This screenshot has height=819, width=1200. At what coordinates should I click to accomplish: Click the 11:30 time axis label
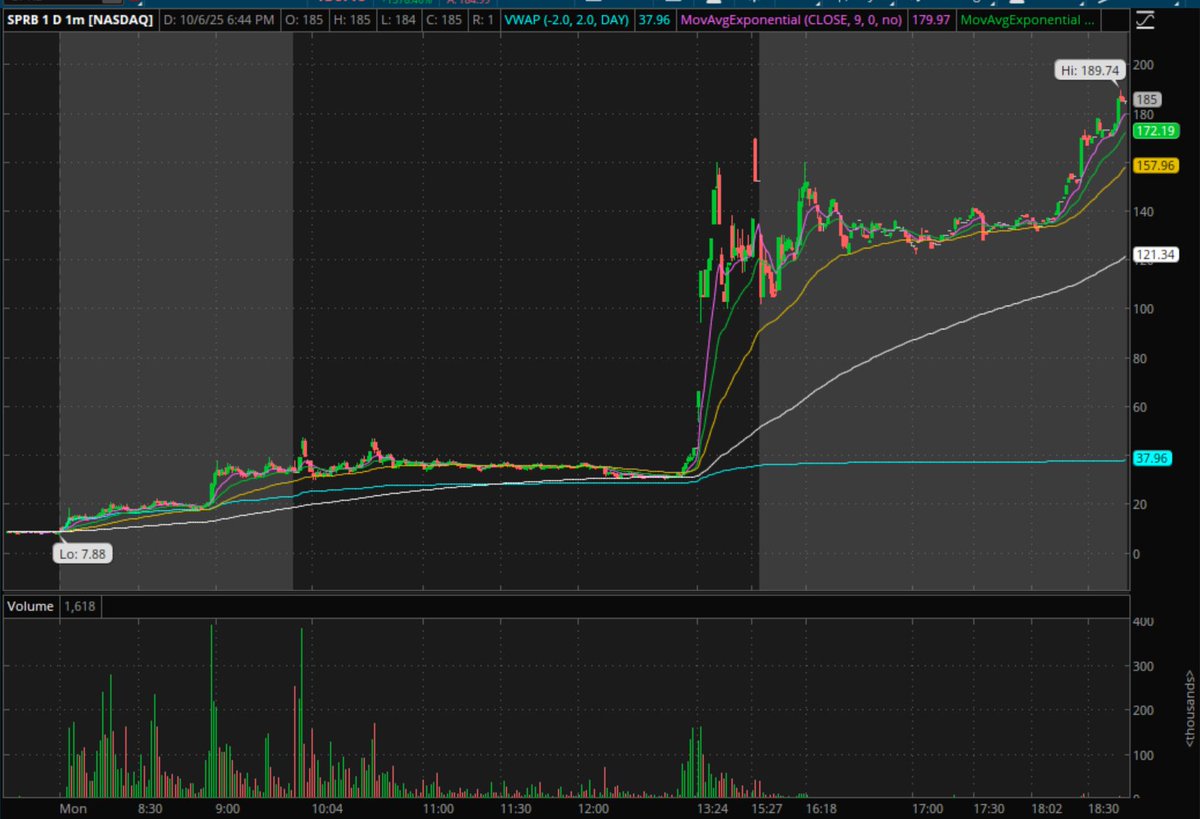tap(516, 807)
